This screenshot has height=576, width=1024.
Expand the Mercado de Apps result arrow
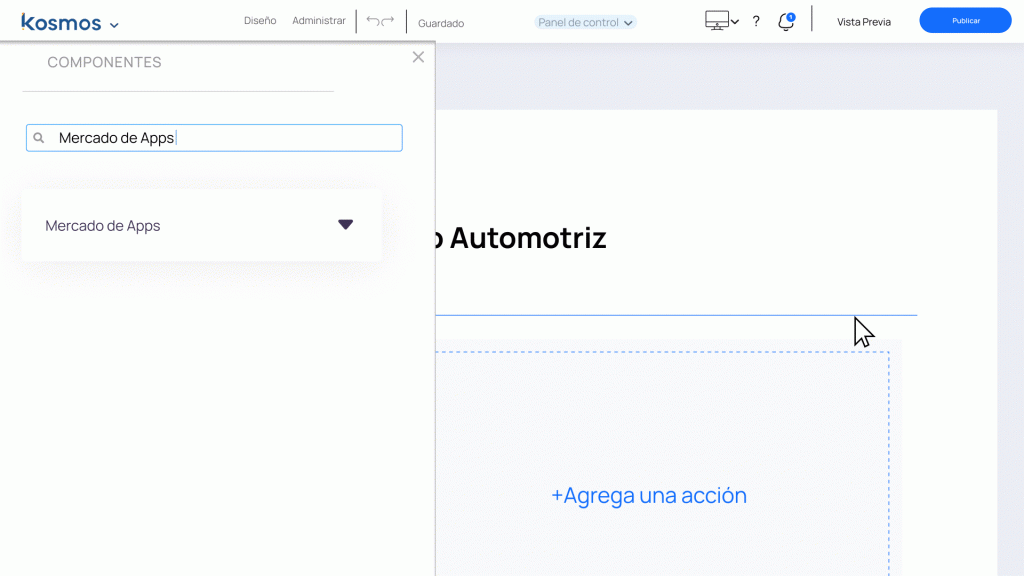coord(345,225)
